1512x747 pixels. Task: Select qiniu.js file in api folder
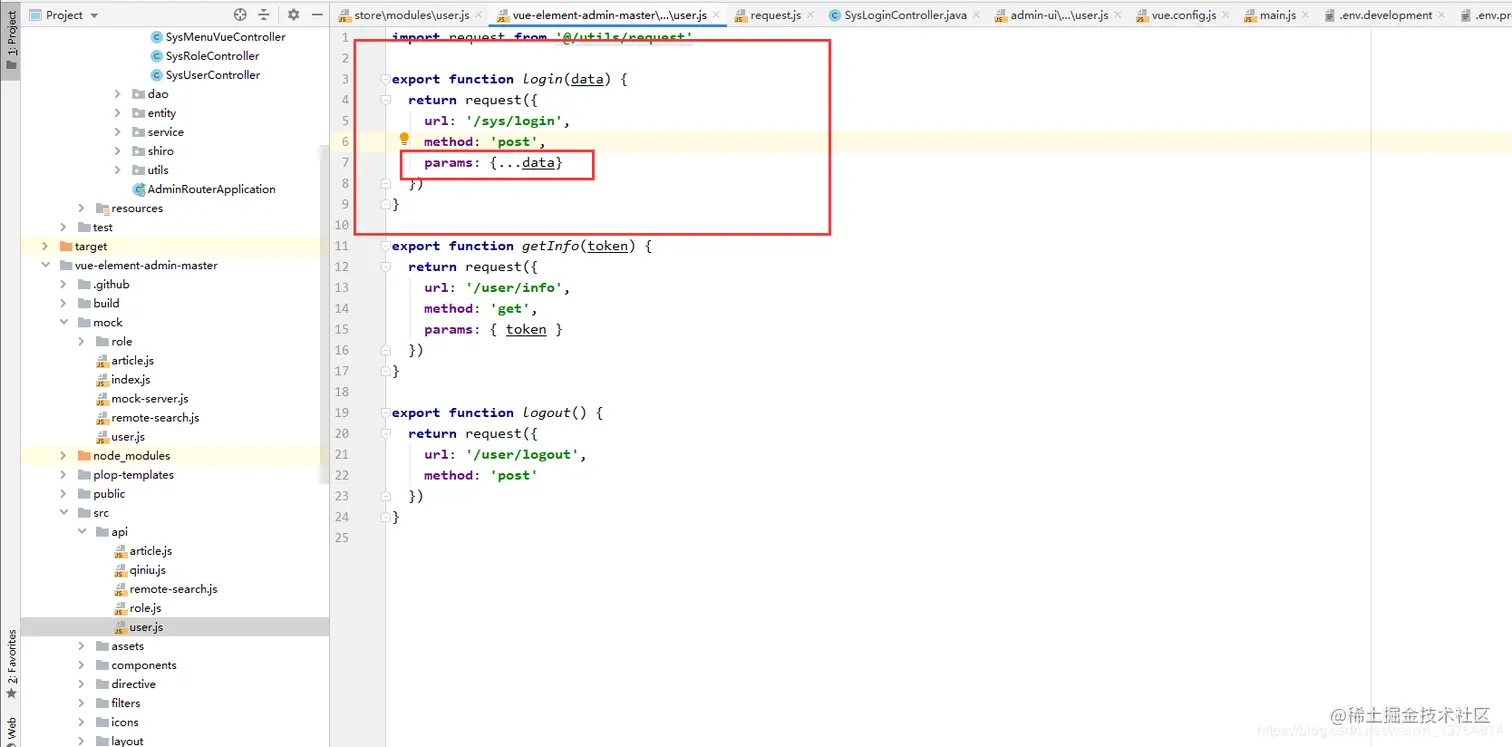[140, 570]
